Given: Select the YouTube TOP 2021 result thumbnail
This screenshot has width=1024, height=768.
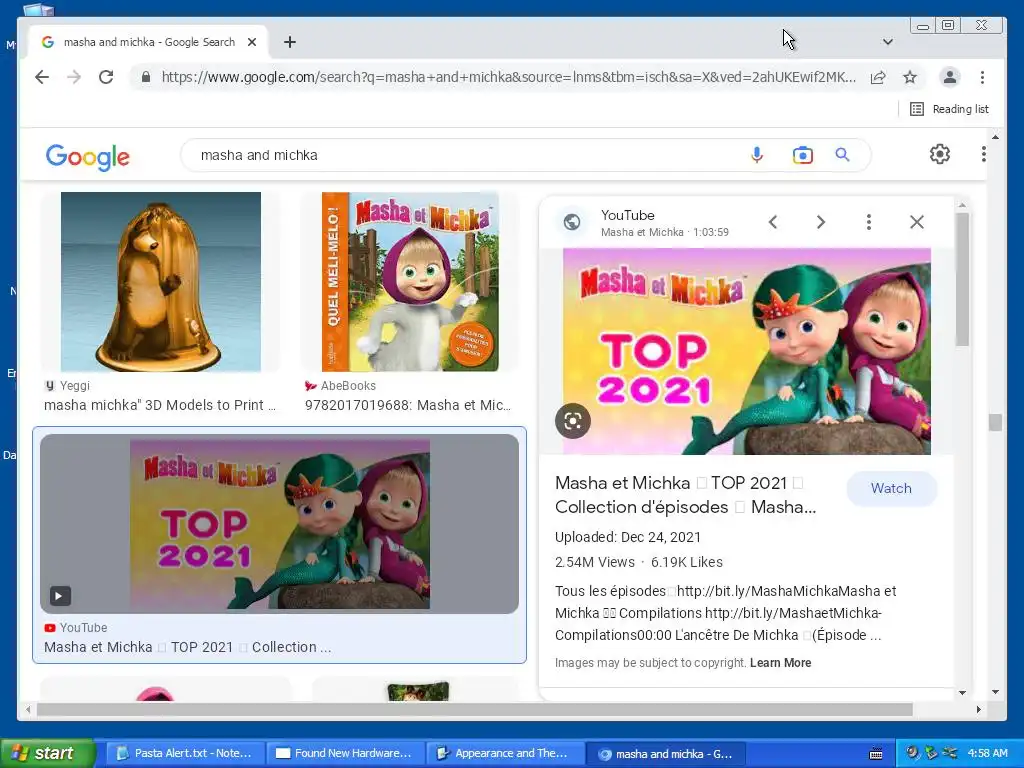Looking at the screenshot, I should tap(280, 524).
